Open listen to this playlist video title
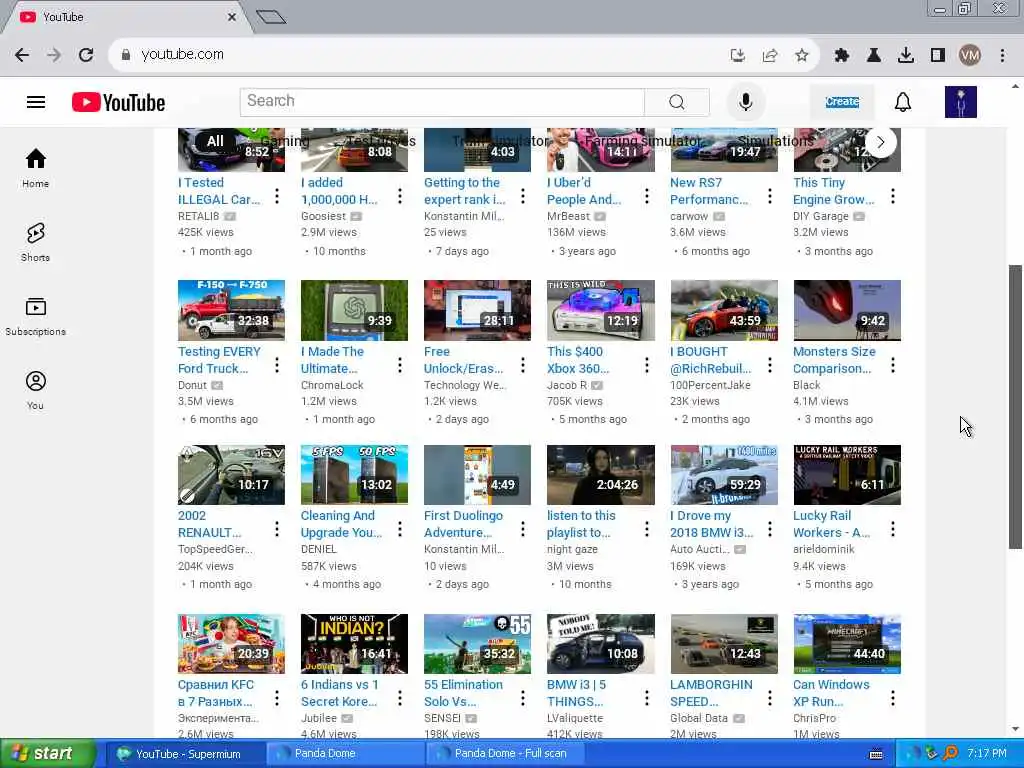 [x=581, y=524]
